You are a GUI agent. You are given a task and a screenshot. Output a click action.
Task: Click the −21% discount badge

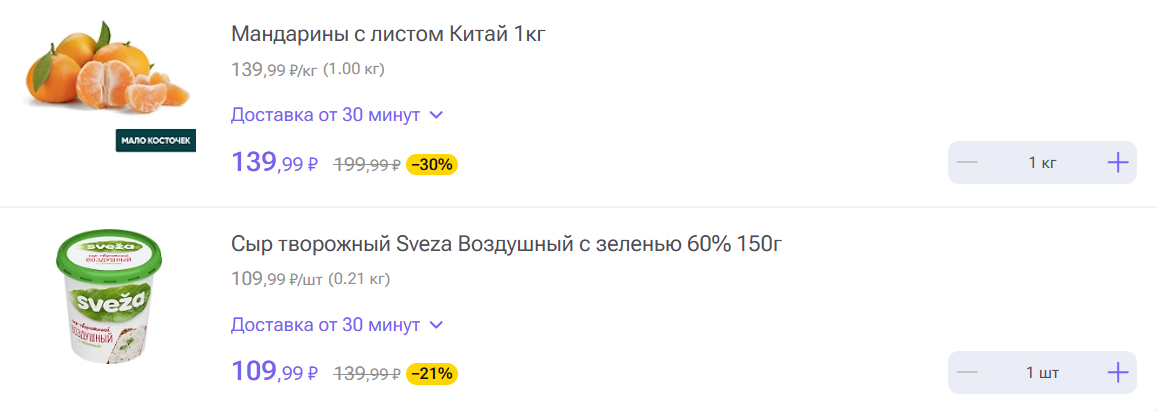point(432,374)
